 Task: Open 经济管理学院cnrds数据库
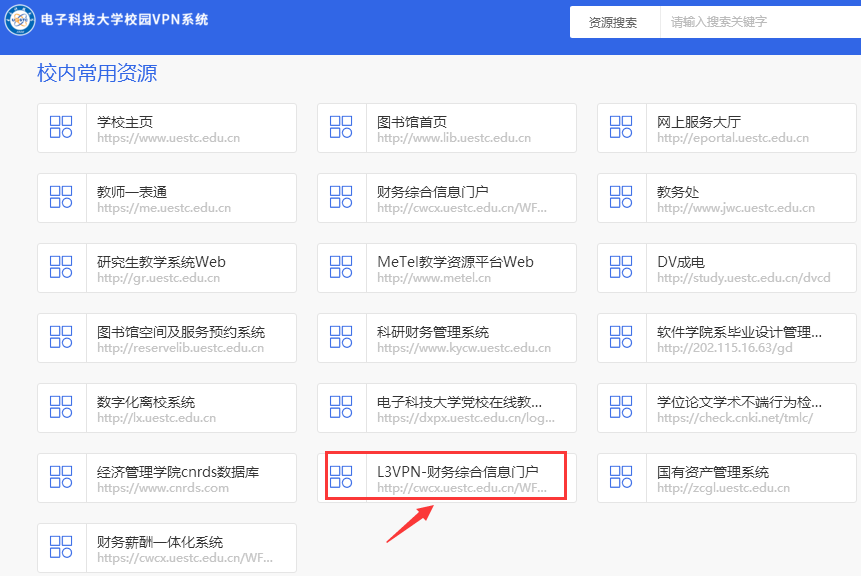pyautogui.click(x=166, y=476)
